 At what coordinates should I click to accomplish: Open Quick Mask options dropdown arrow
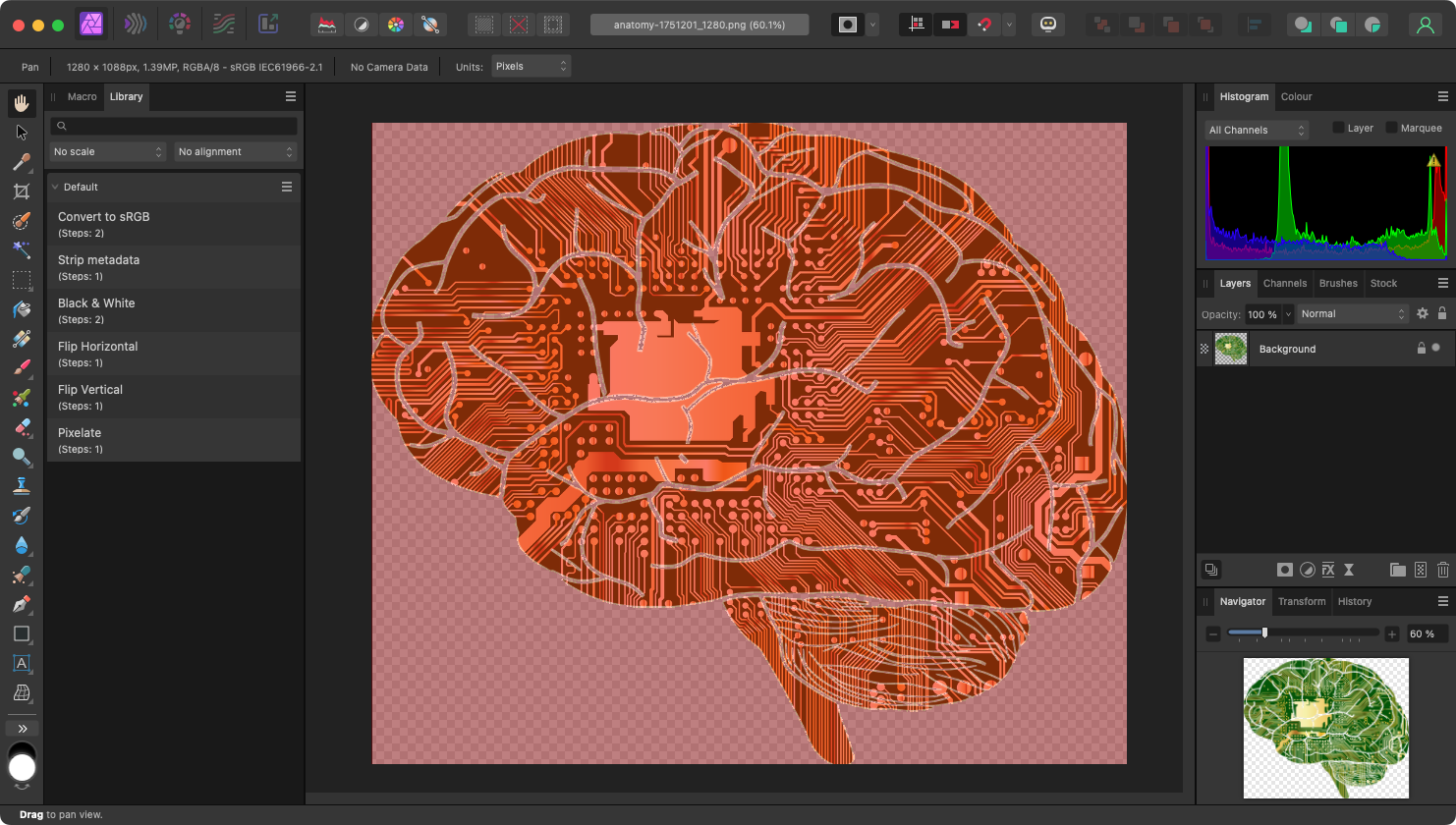click(x=872, y=25)
